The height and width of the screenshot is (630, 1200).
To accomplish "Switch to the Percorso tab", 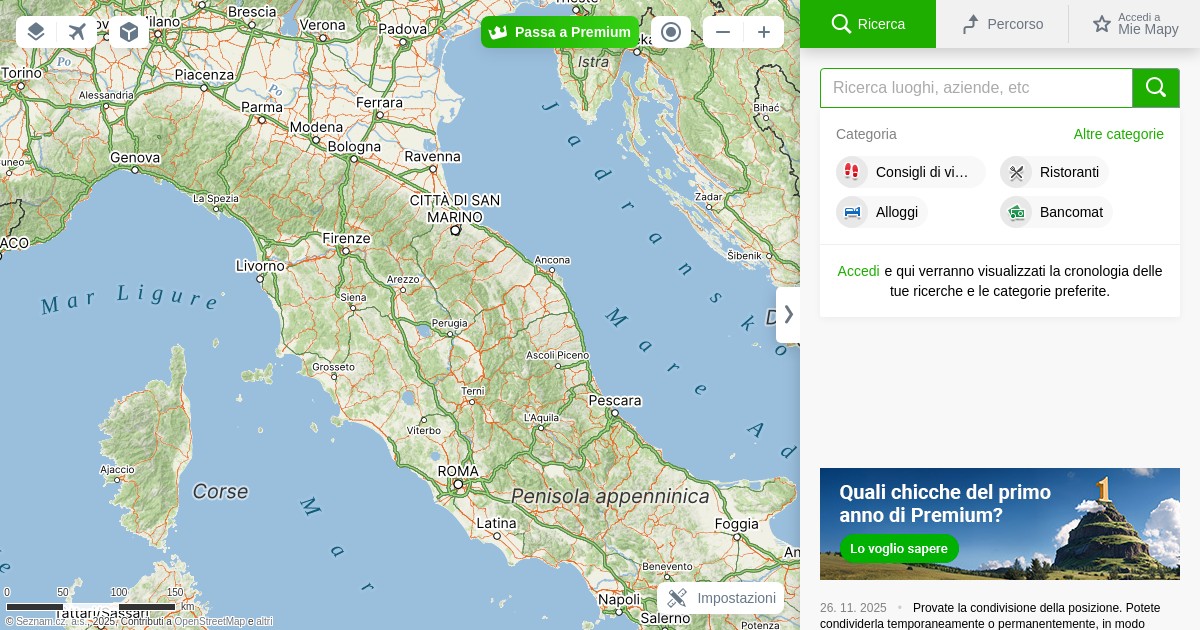I will 1002,24.
